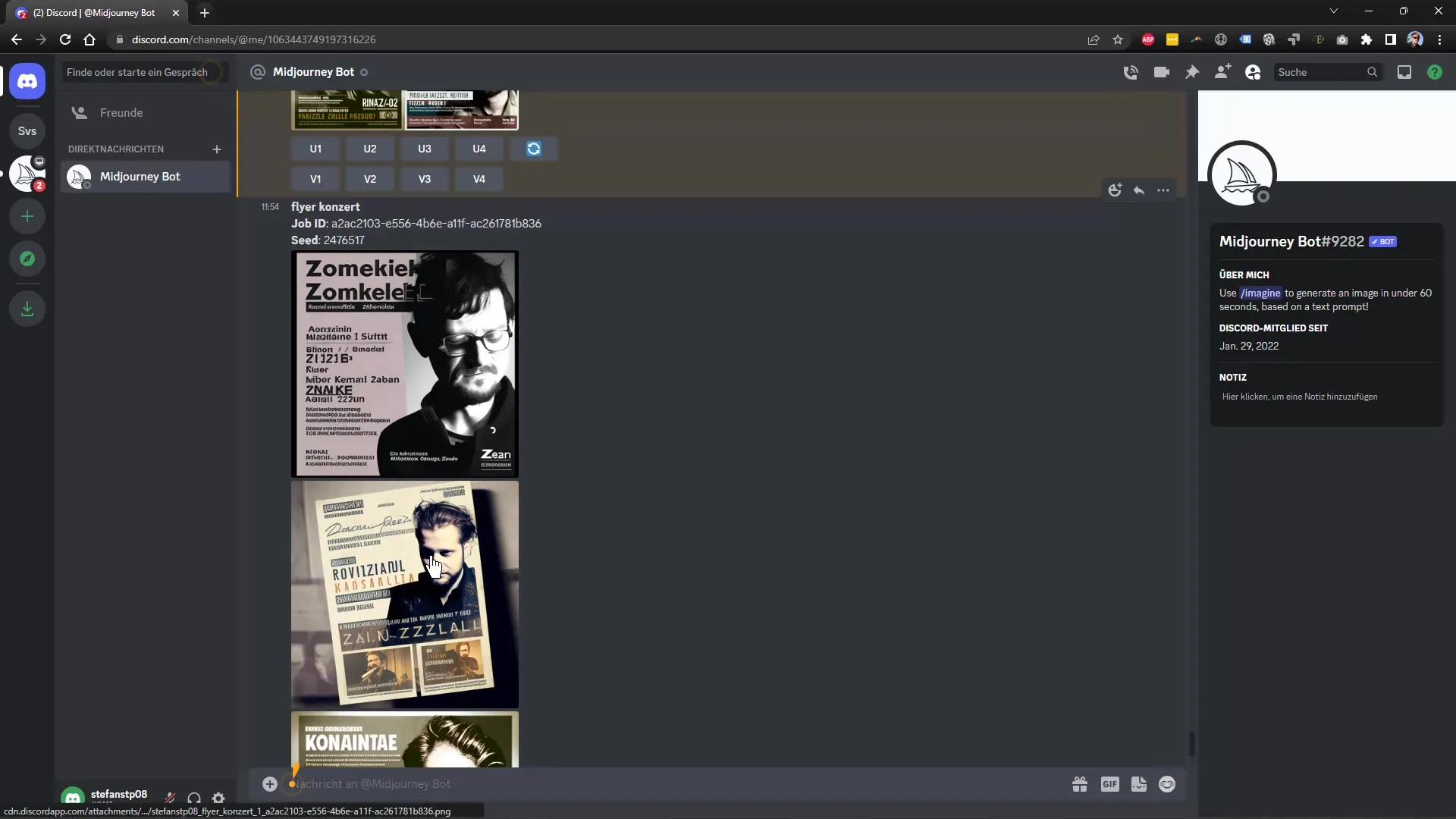The height and width of the screenshot is (819, 1456).
Task: Explore discoverable servers compass icon
Action: (x=27, y=259)
